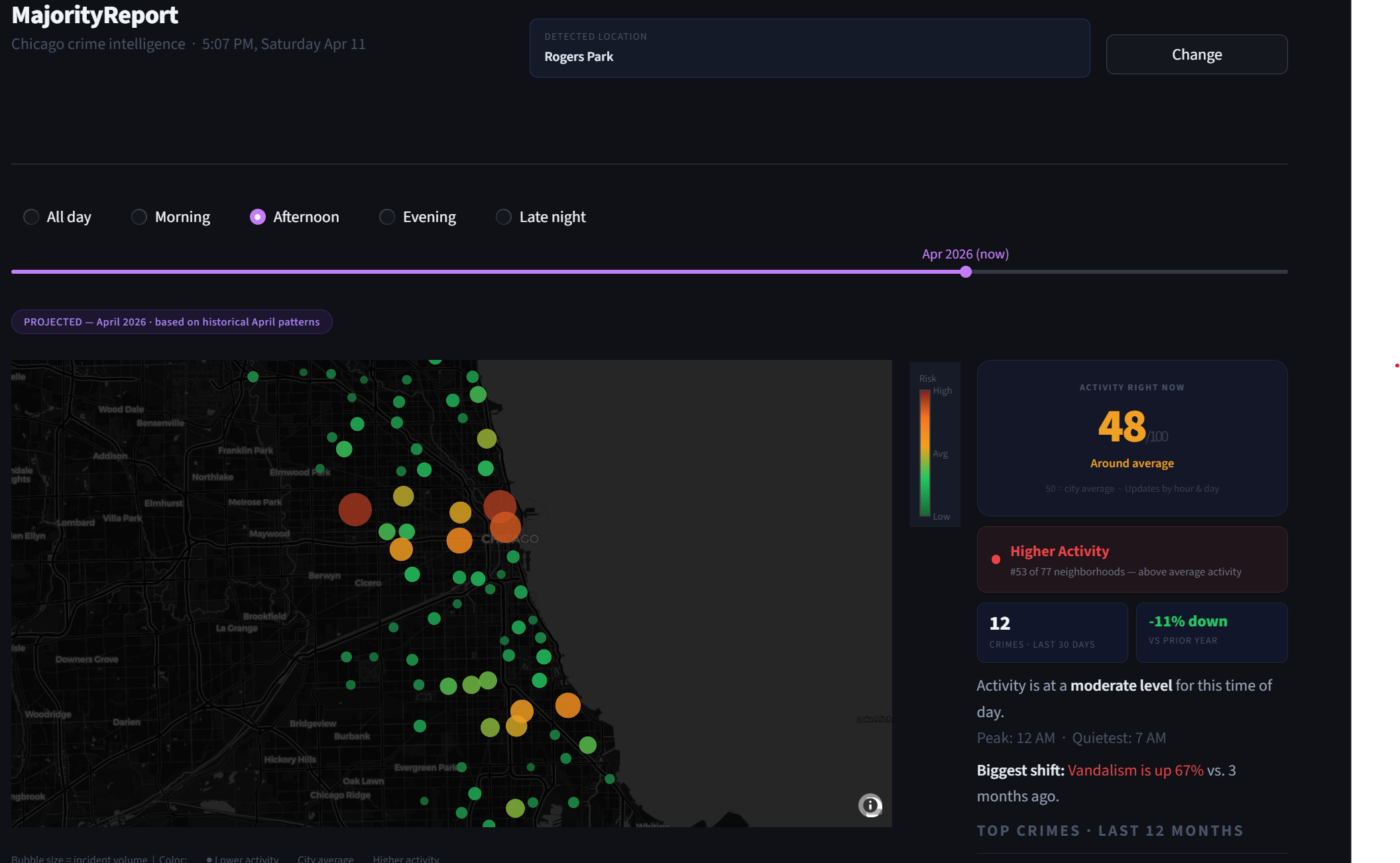Click the large dark red bubble near Melrose Park
The height and width of the screenshot is (863, 1400).
355,509
